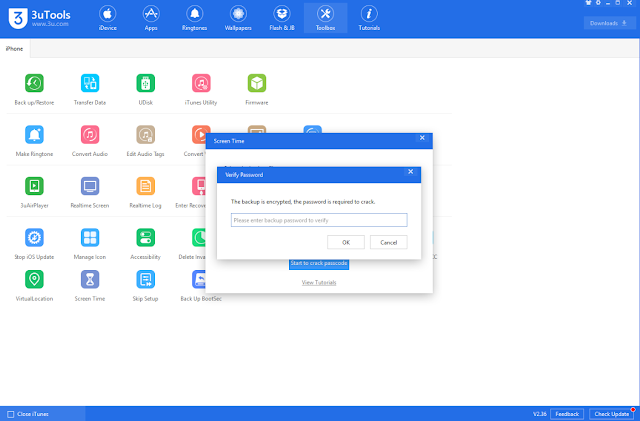
Task: Open the Apps section
Action: click(x=151, y=18)
